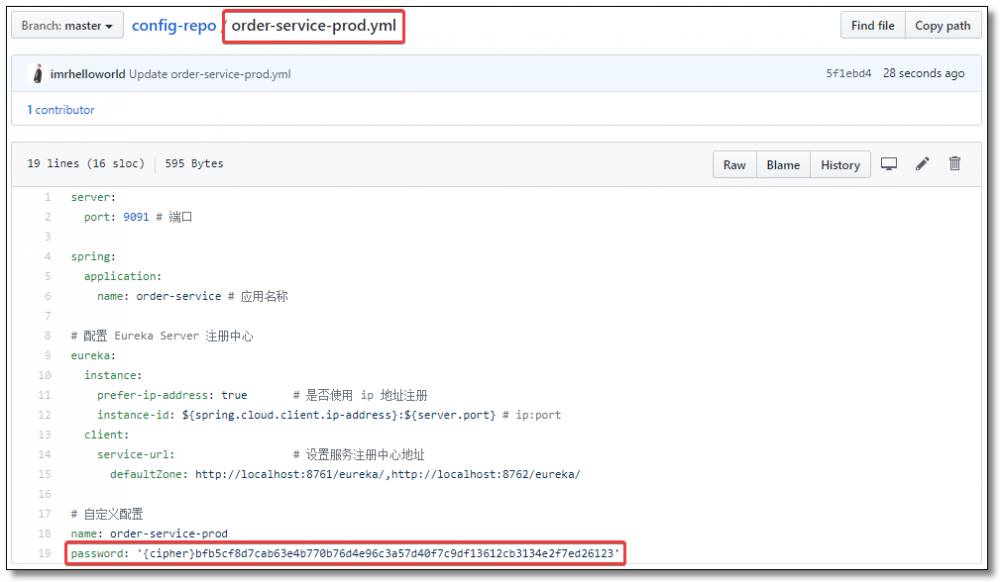Click the 'instance:' key text

(x=113, y=375)
